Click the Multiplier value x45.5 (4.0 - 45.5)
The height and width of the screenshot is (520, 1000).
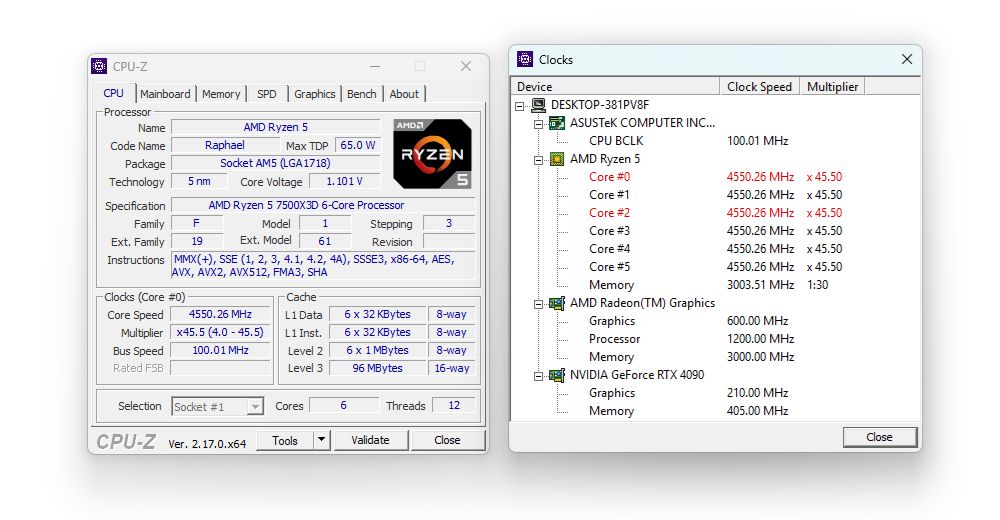220,332
